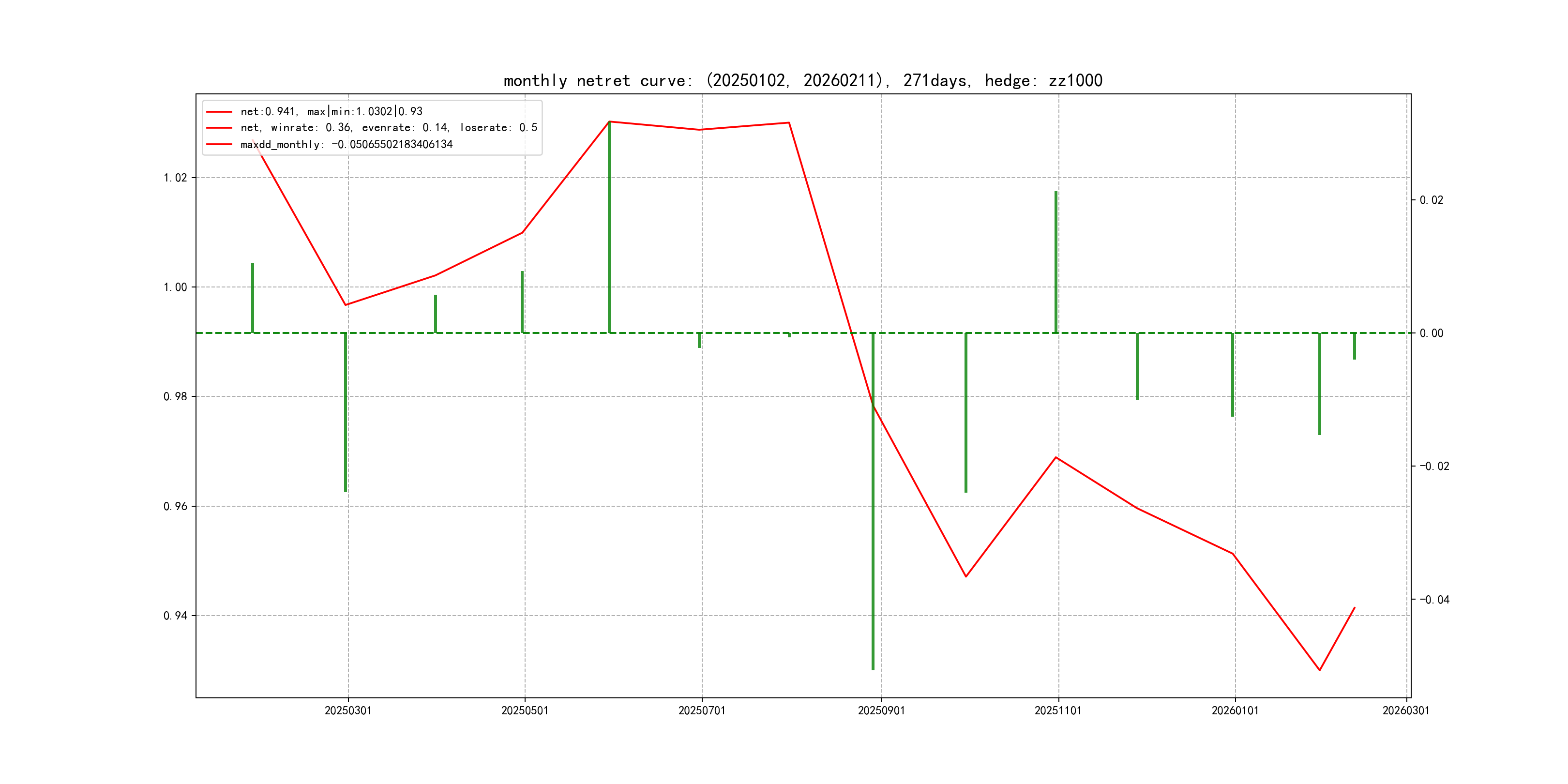Screen dimensions: 1568x784
Task: Click x-axis label 20251101
Action: [x=1058, y=710]
